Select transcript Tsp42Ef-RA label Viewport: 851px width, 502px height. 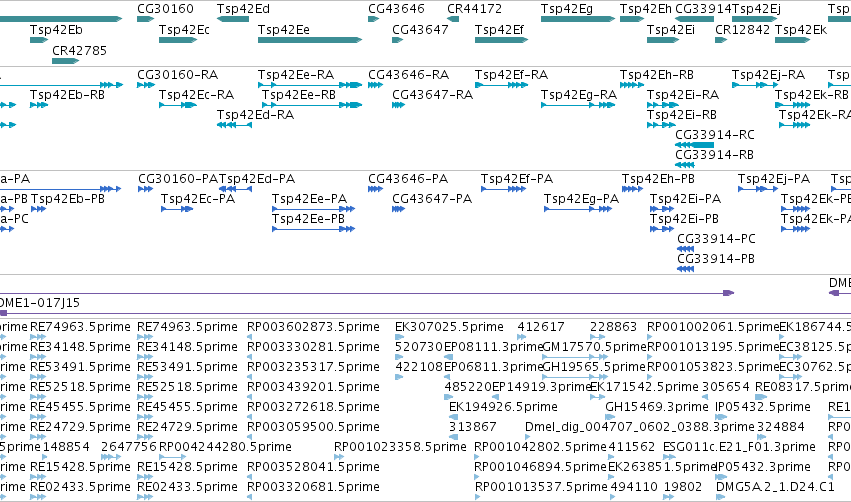tap(511, 74)
